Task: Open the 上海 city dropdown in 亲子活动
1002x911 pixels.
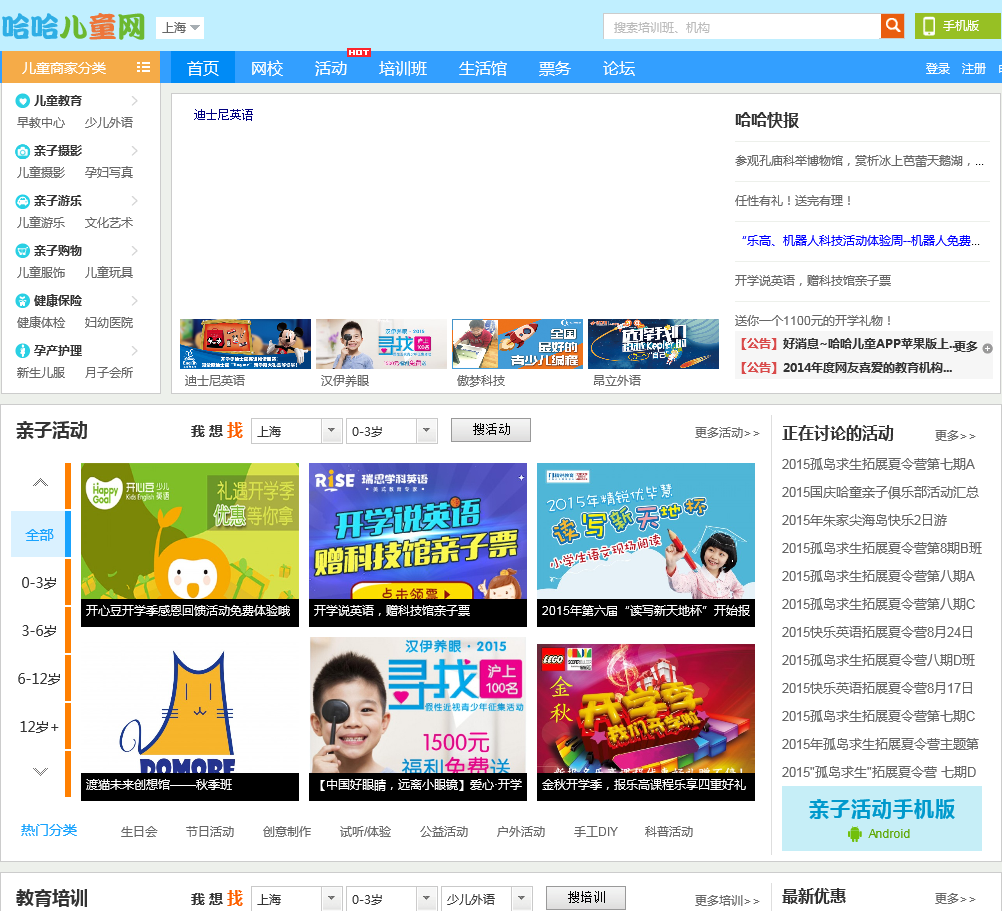Action: [296, 431]
